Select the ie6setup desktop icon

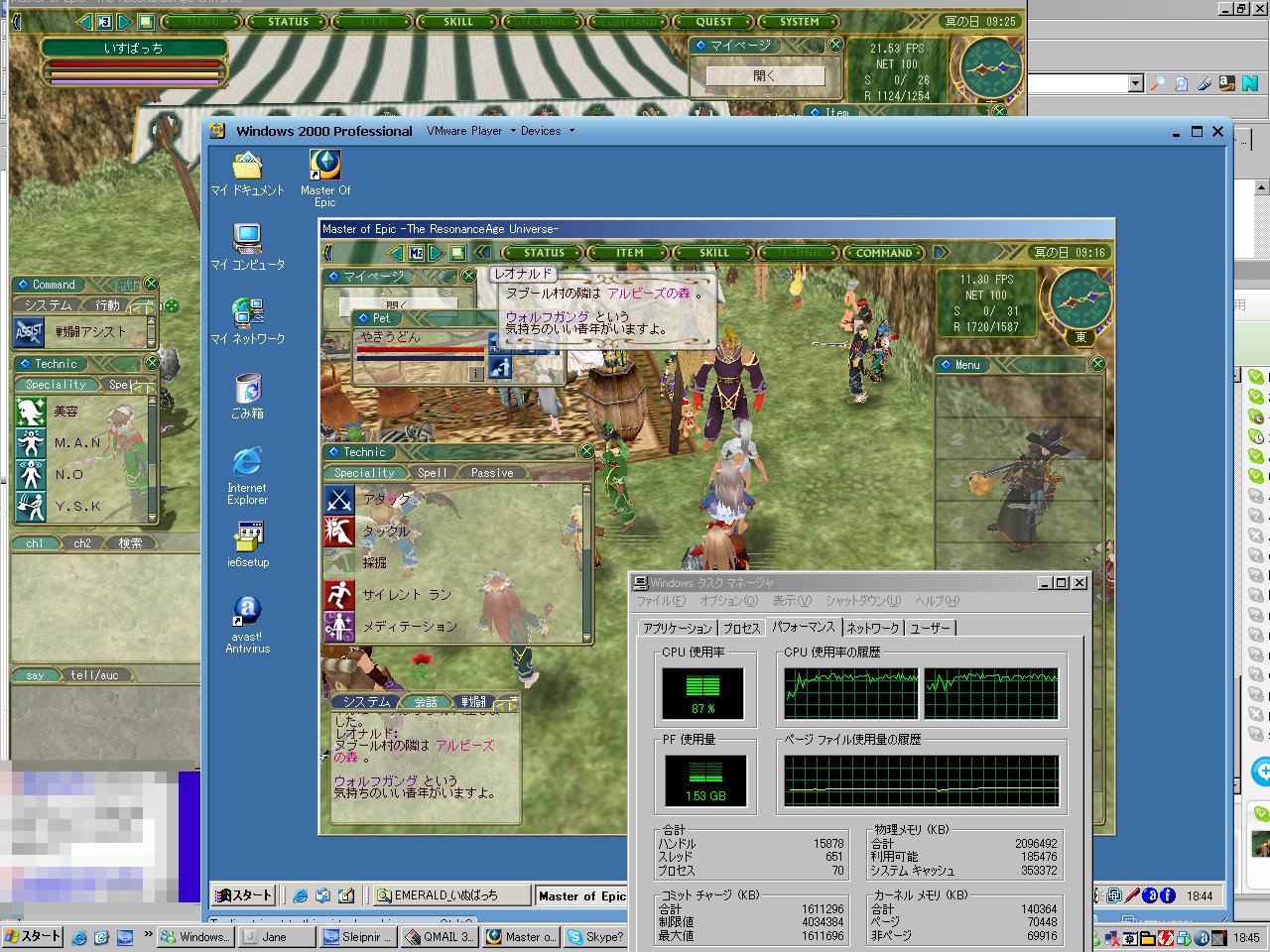coord(248,544)
